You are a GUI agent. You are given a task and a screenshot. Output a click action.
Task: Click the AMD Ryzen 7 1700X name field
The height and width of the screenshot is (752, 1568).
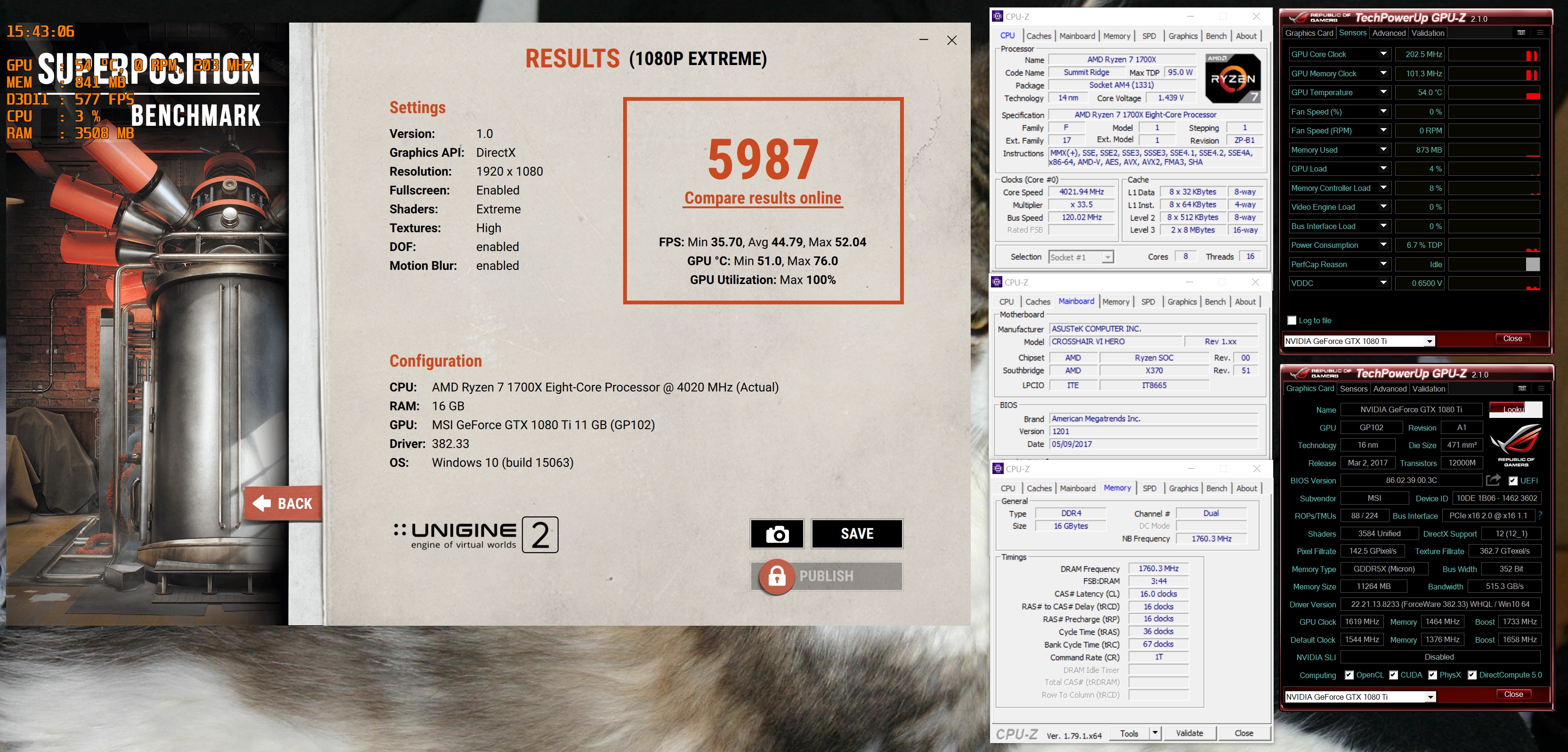1121,60
